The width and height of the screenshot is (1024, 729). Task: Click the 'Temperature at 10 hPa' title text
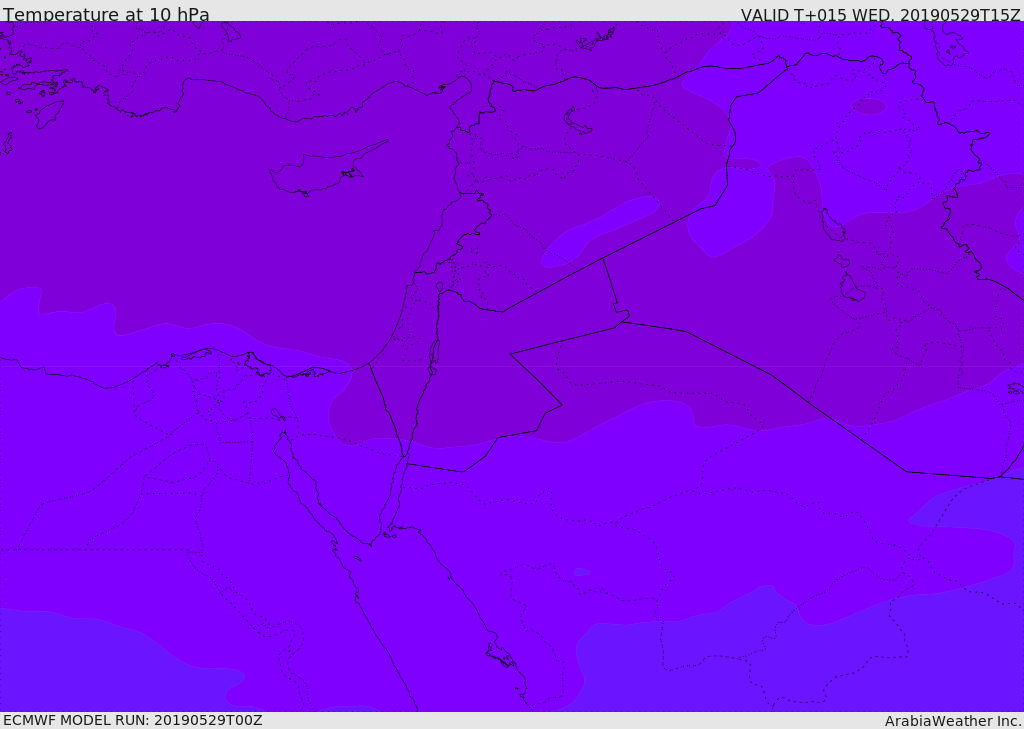tap(106, 14)
